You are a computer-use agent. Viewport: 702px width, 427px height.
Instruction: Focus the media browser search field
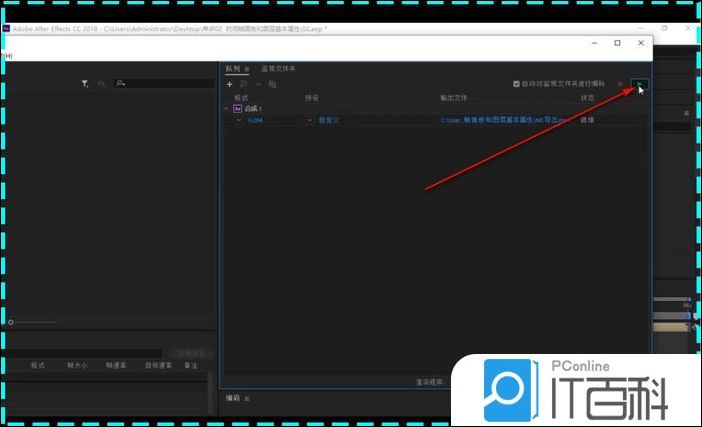point(165,83)
